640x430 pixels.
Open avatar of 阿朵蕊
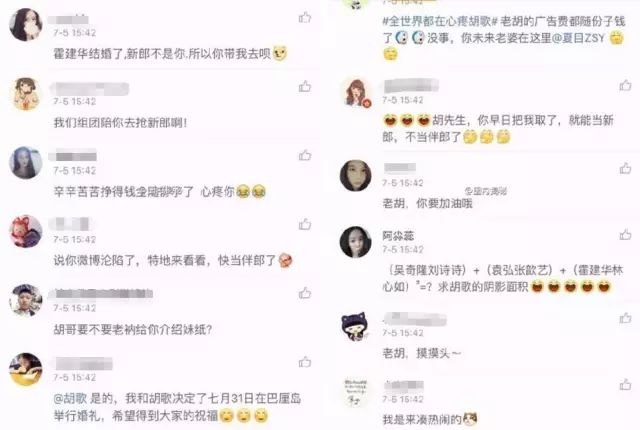[356, 242]
